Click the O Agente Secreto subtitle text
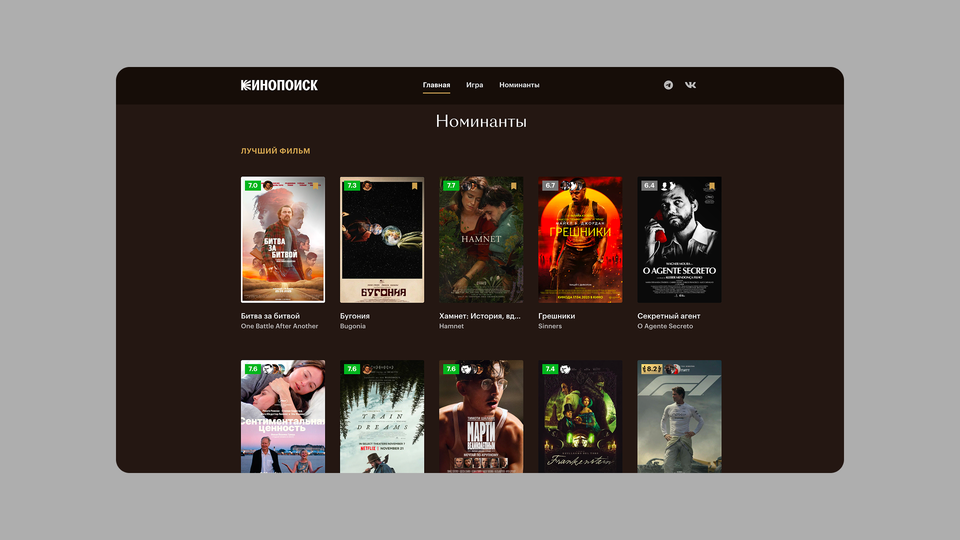Screen dimensions: 960x540 [x=665, y=326]
